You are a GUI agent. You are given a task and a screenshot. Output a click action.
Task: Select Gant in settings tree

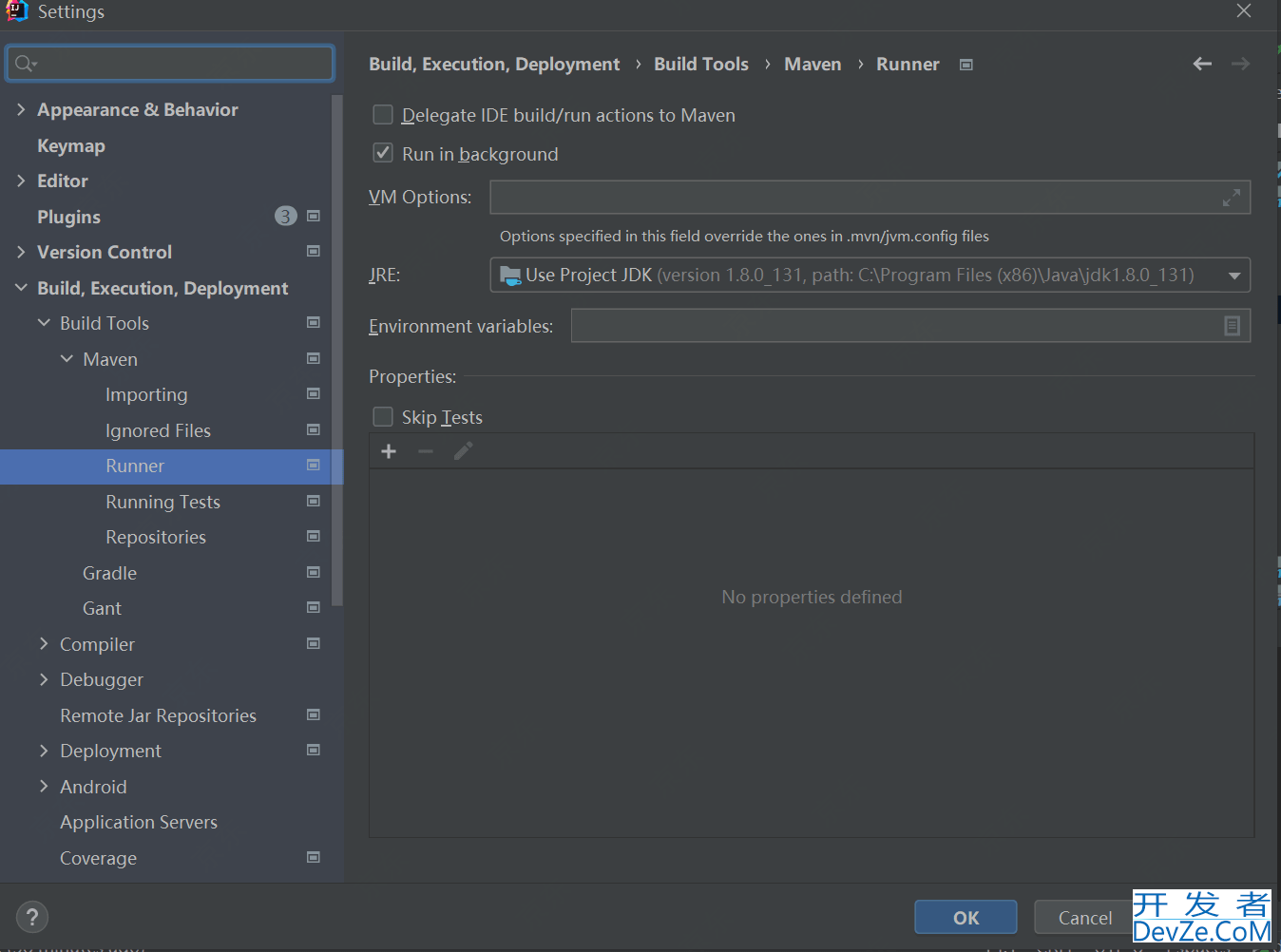click(x=102, y=608)
